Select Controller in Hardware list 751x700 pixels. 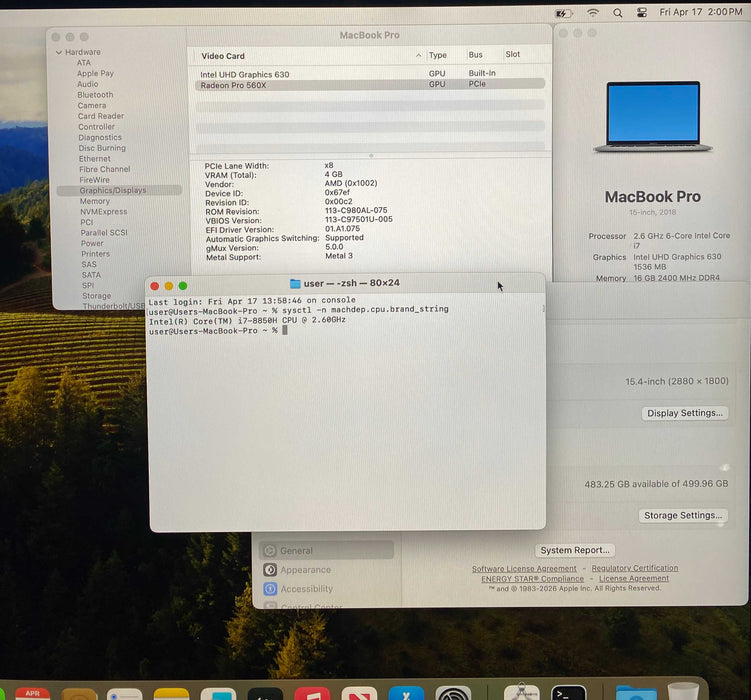coord(96,127)
